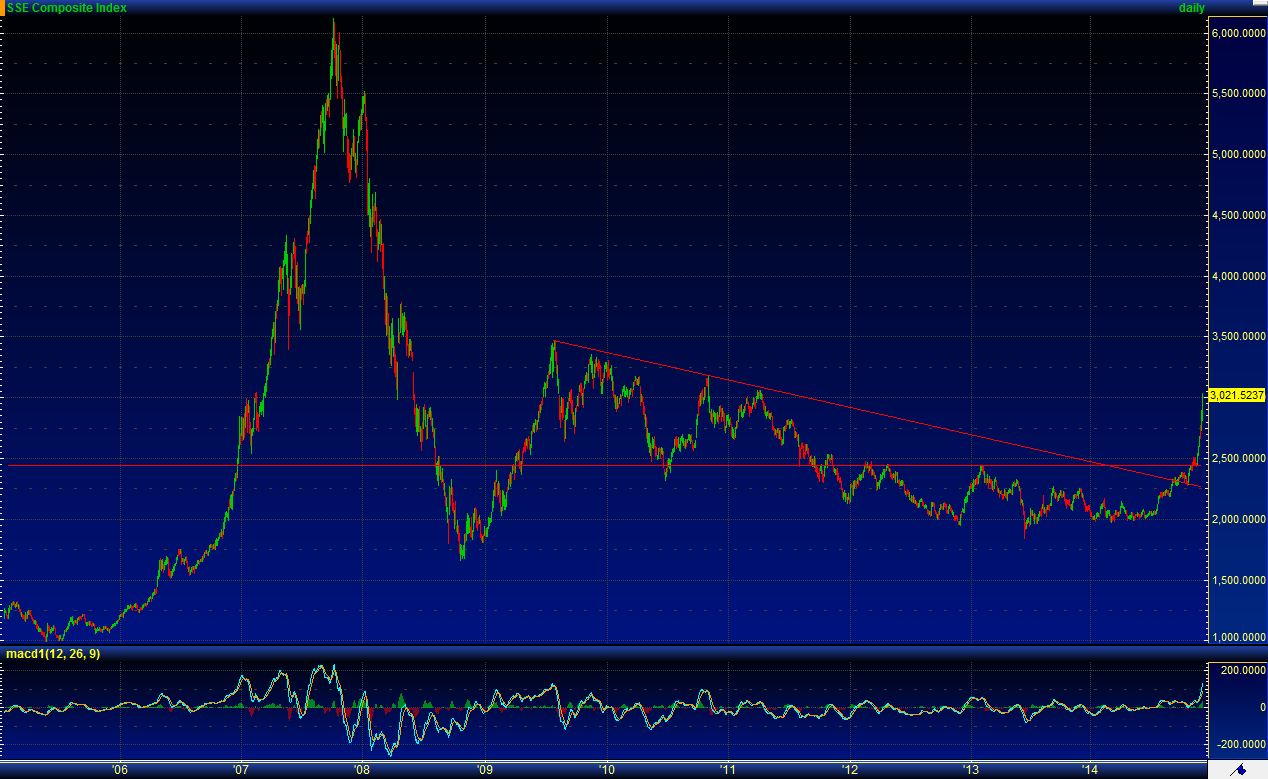Click the orange marker beside the chart title

tap(4, 7)
